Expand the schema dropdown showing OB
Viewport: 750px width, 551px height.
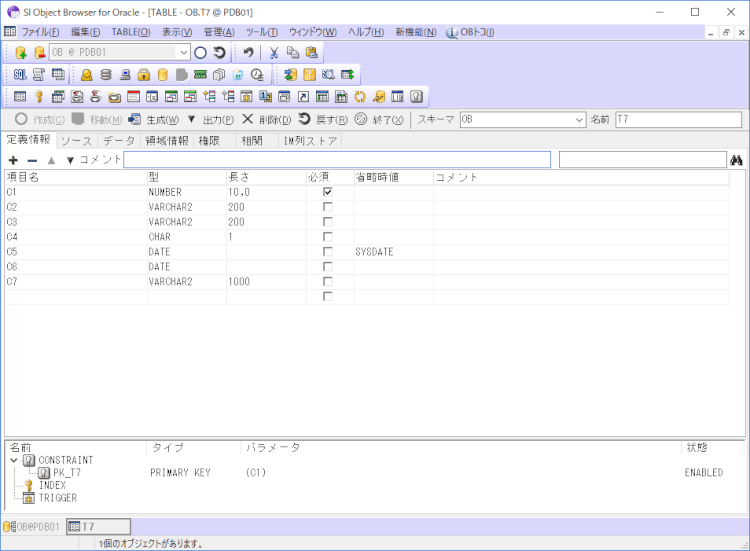point(579,120)
